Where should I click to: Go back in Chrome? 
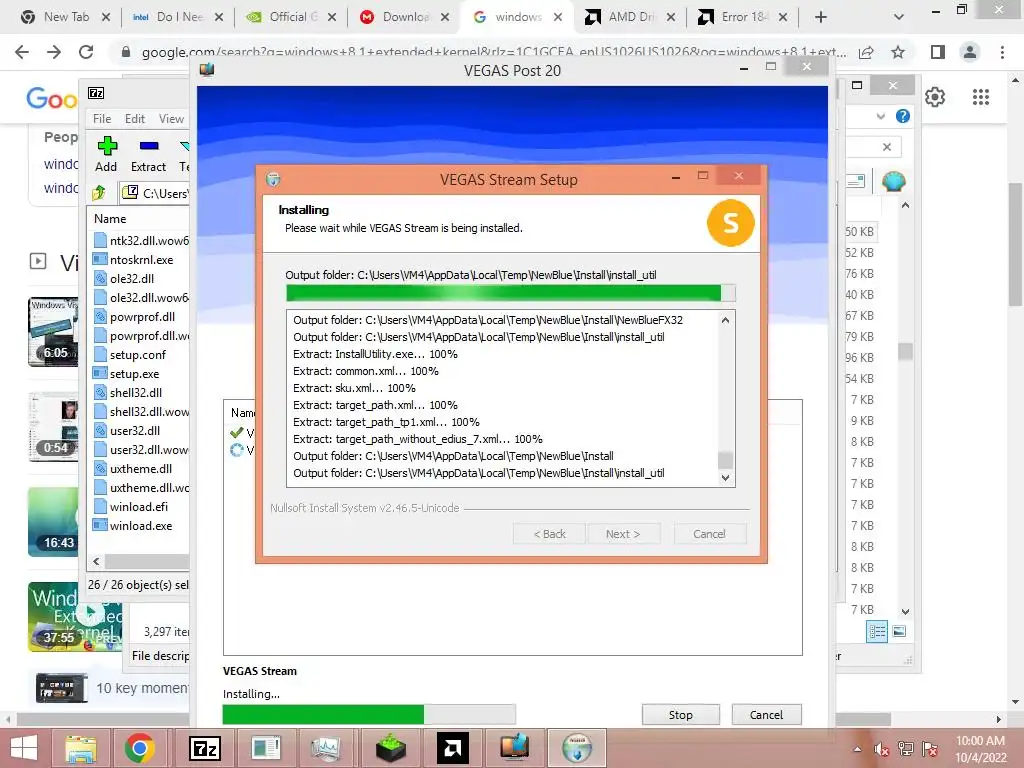pos(22,52)
